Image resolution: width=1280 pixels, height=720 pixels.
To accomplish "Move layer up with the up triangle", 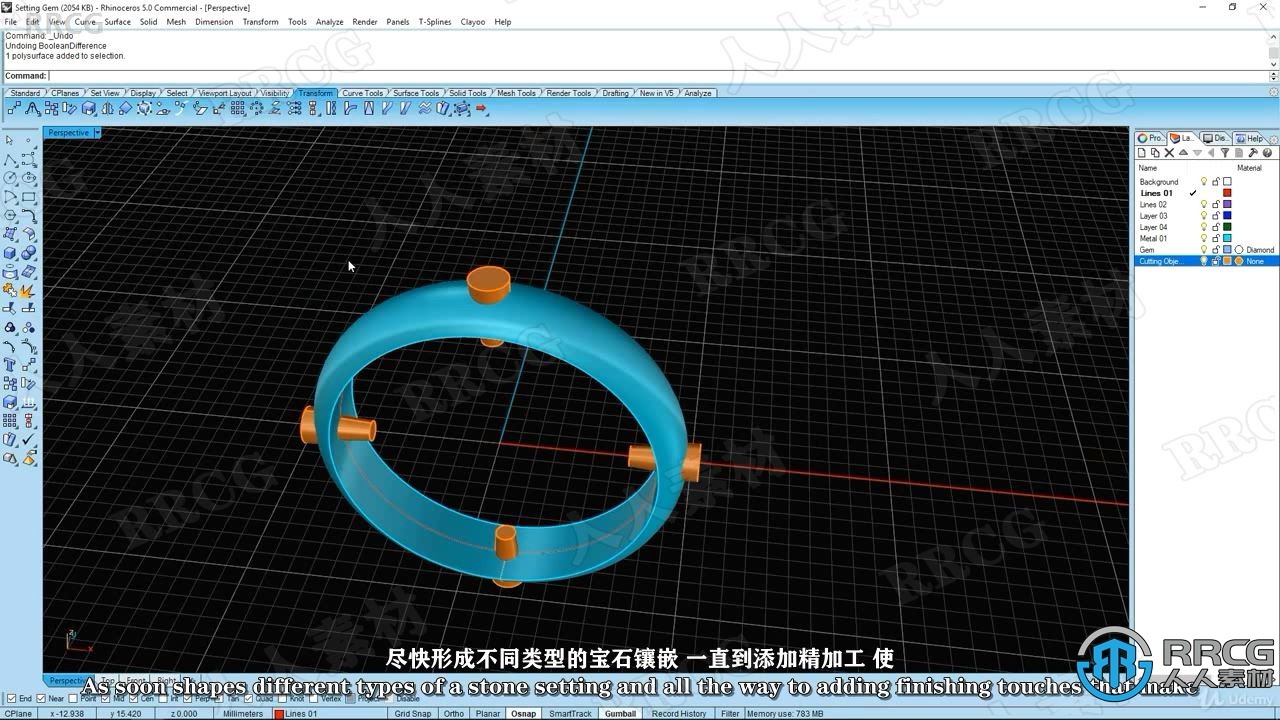I will pyautogui.click(x=1183, y=153).
